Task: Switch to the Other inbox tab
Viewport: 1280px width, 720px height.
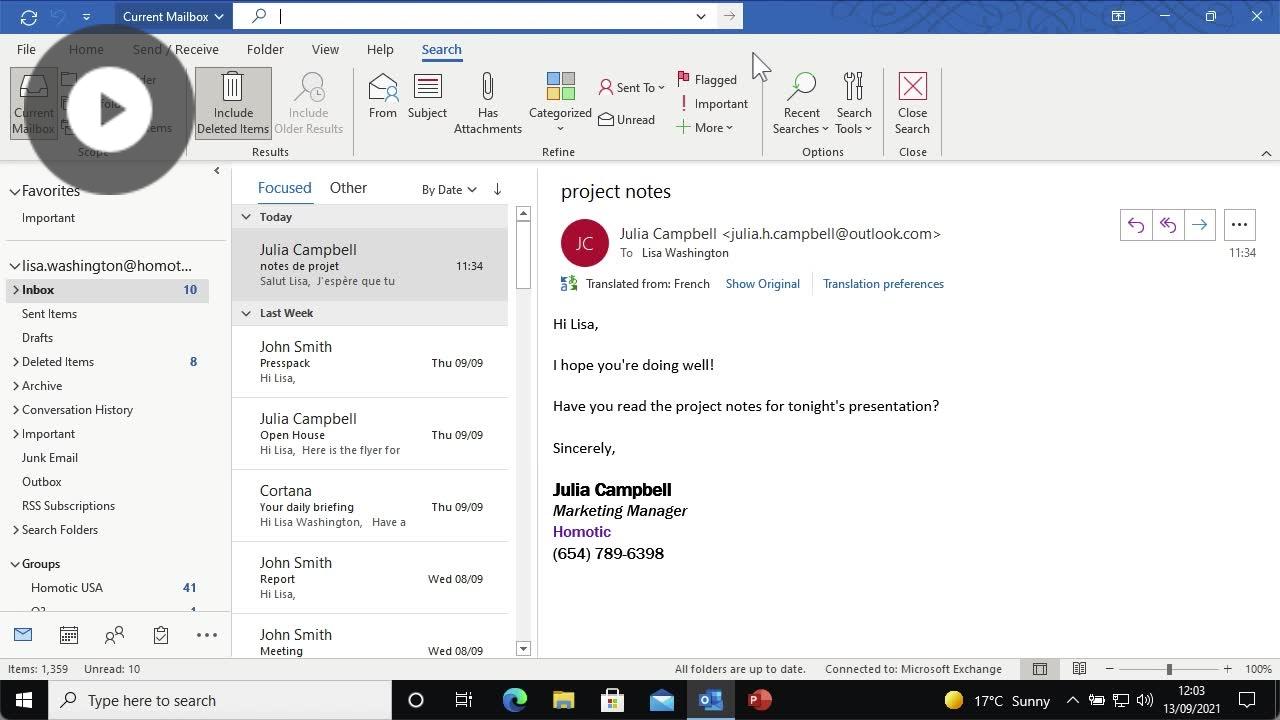Action: coord(348,187)
